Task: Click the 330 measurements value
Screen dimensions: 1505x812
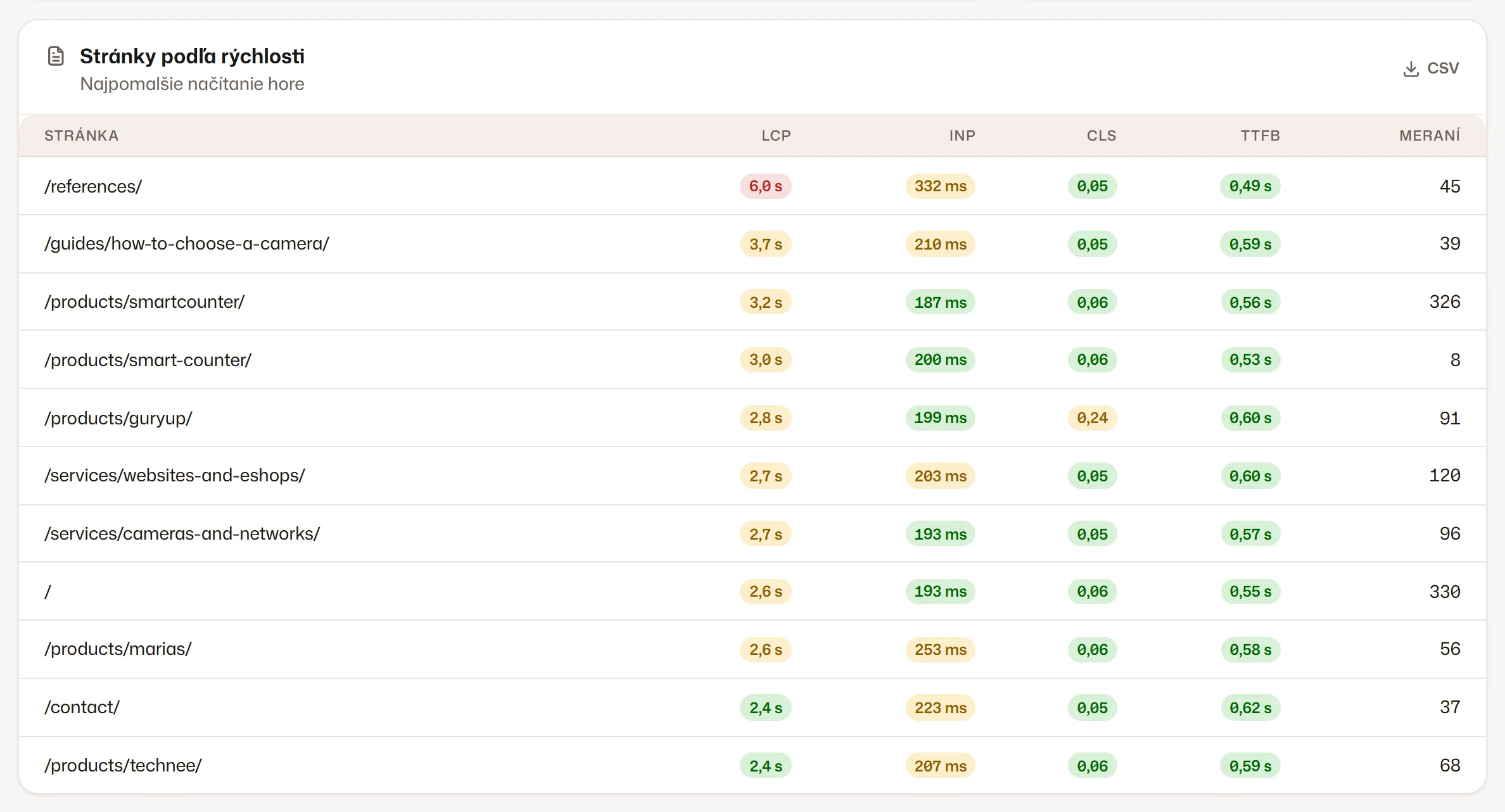Action: coord(1445,592)
